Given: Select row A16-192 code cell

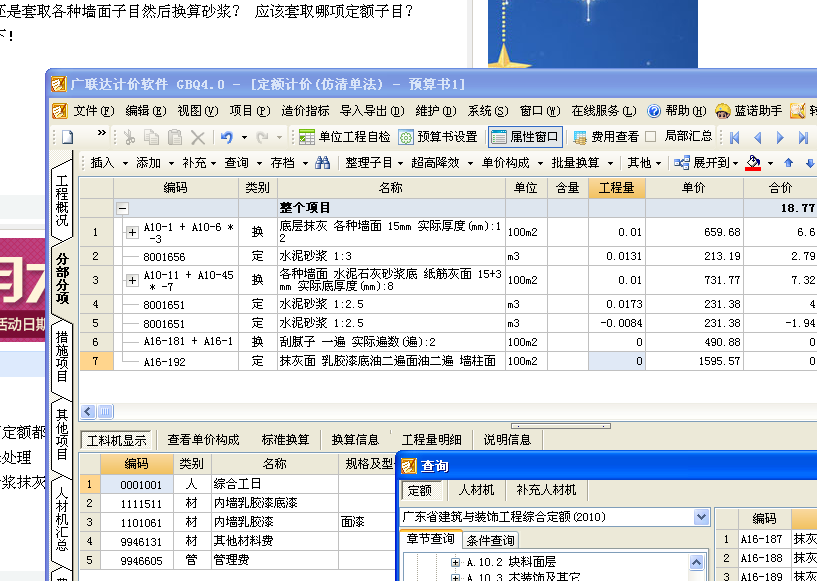Looking at the screenshot, I should point(176,361).
